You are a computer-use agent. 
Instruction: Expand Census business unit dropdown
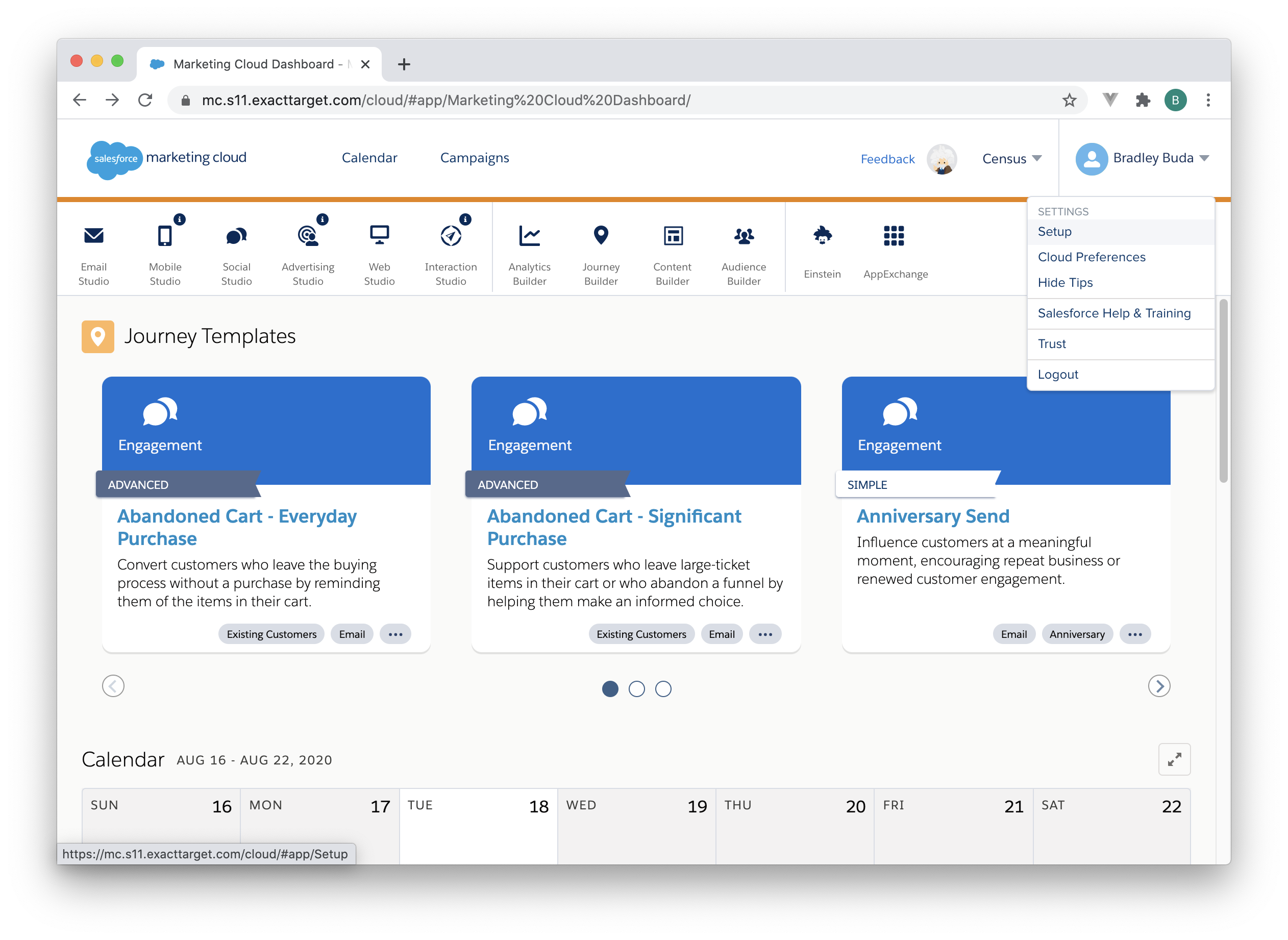point(1012,159)
